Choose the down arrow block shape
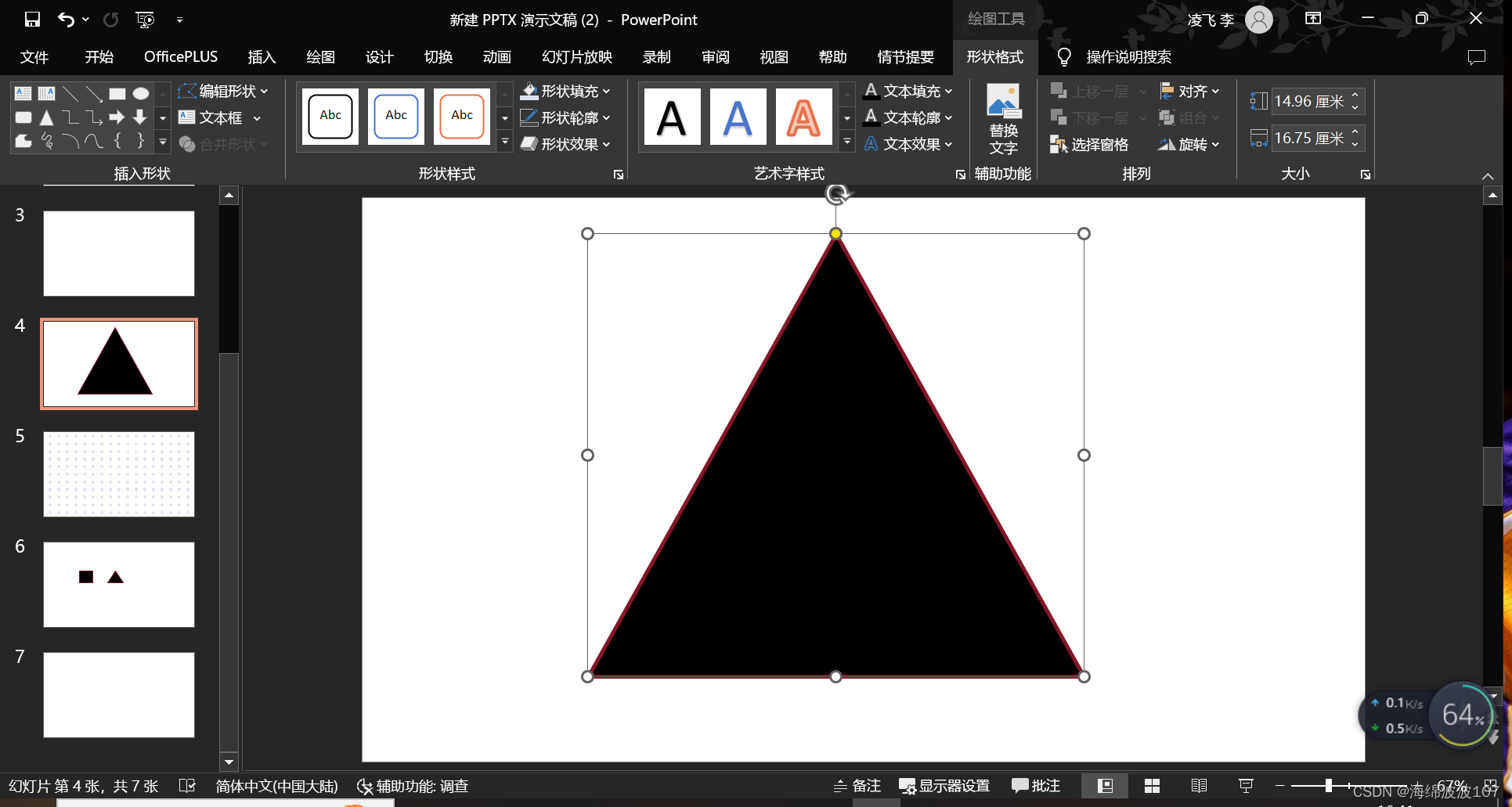This screenshot has width=1512, height=807. coord(141,117)
